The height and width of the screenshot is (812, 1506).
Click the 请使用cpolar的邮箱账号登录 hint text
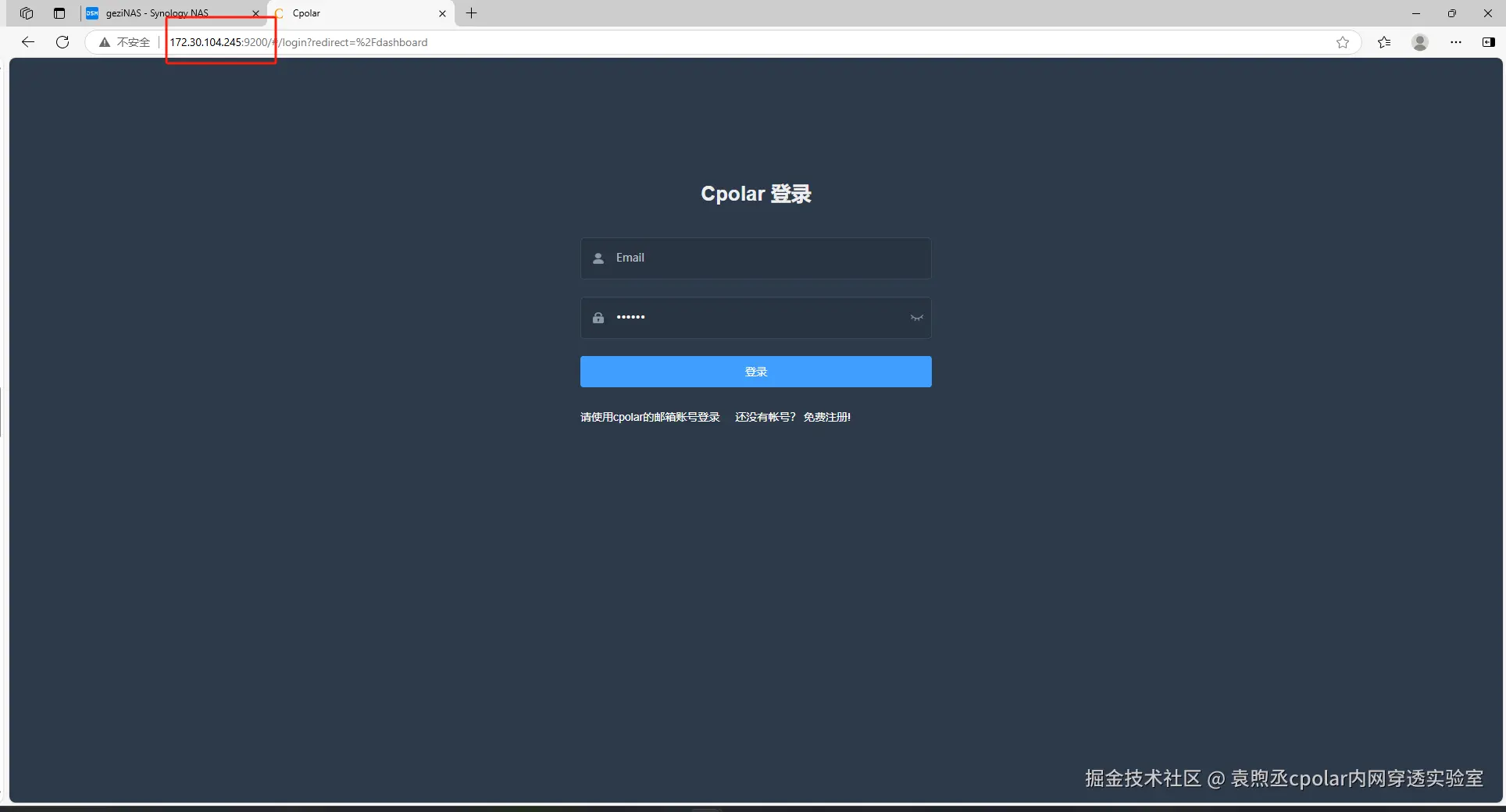click(x=650, y=417)
